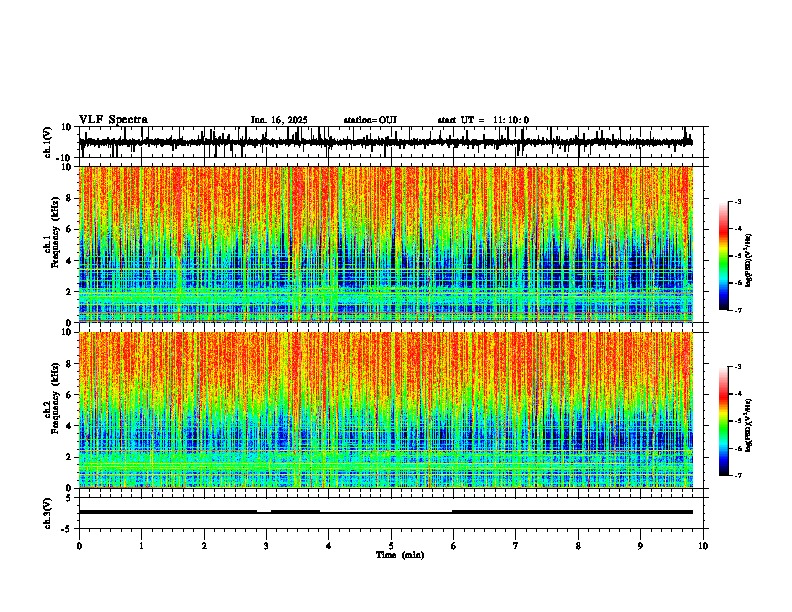
Task: Click inside the ch.1 spectrogram plot
Action: pos(386,244)
